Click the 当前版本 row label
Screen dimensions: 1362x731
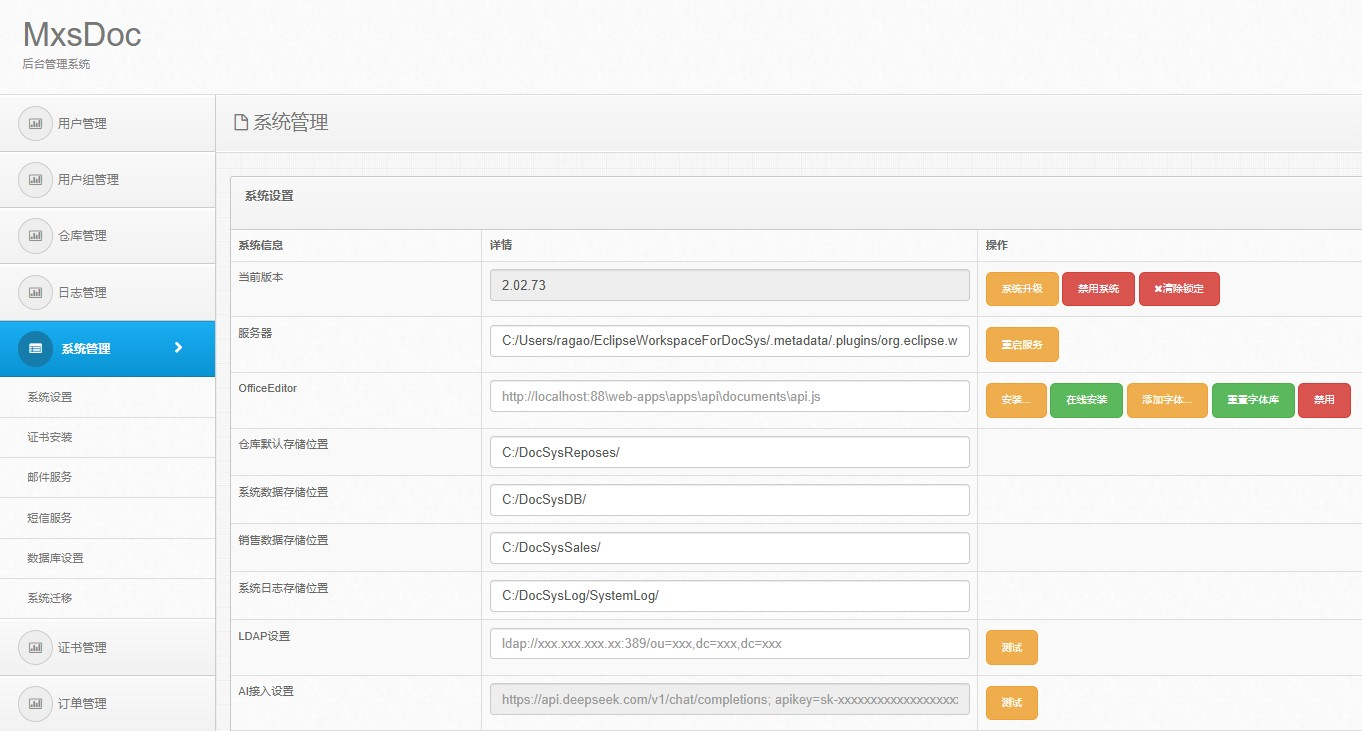click(261, 277)
